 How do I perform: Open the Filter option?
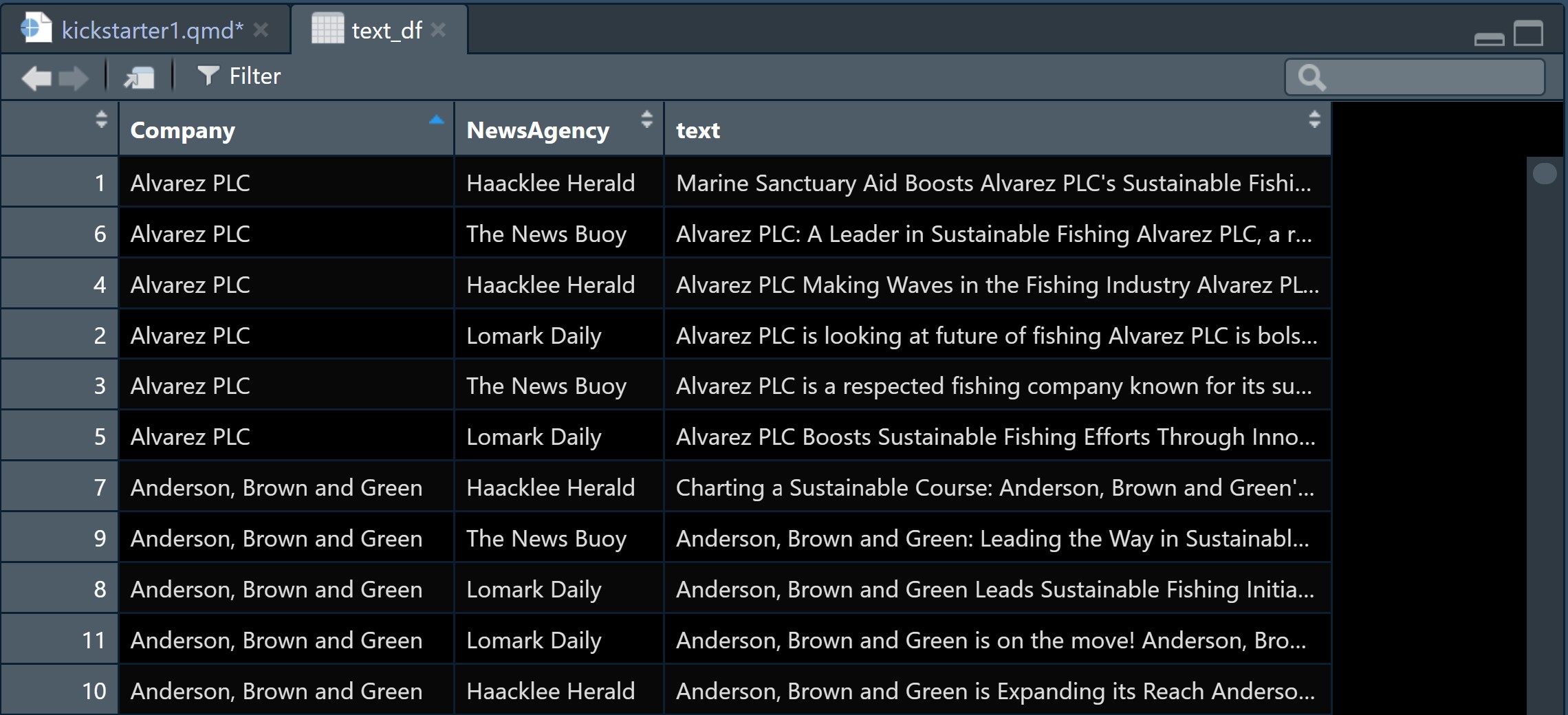click(x=239, y=76)
